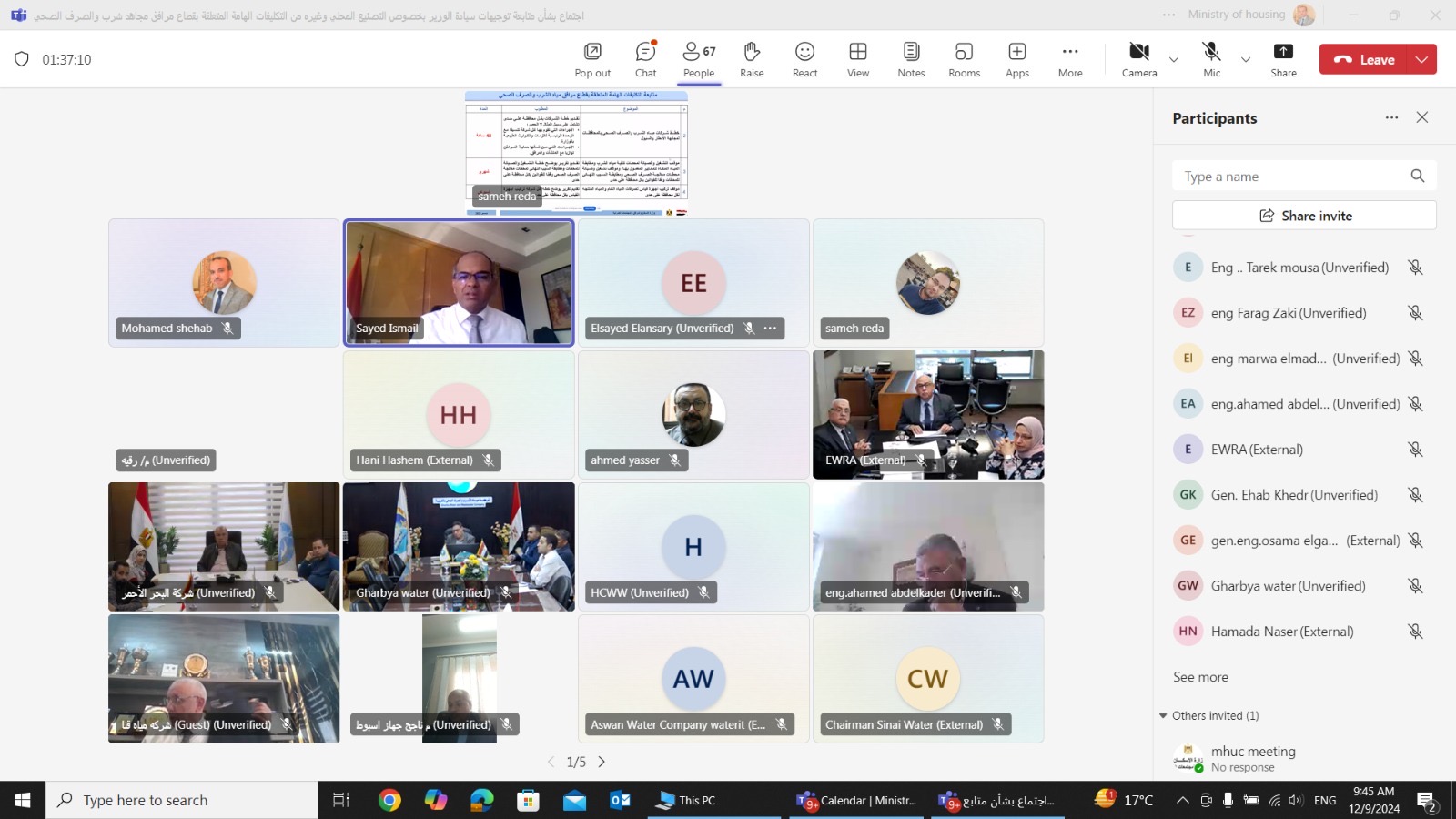The width and height of the screenshot is (1456, 819).
Task: Click the Share invite button
Action: coord(1304,216)
